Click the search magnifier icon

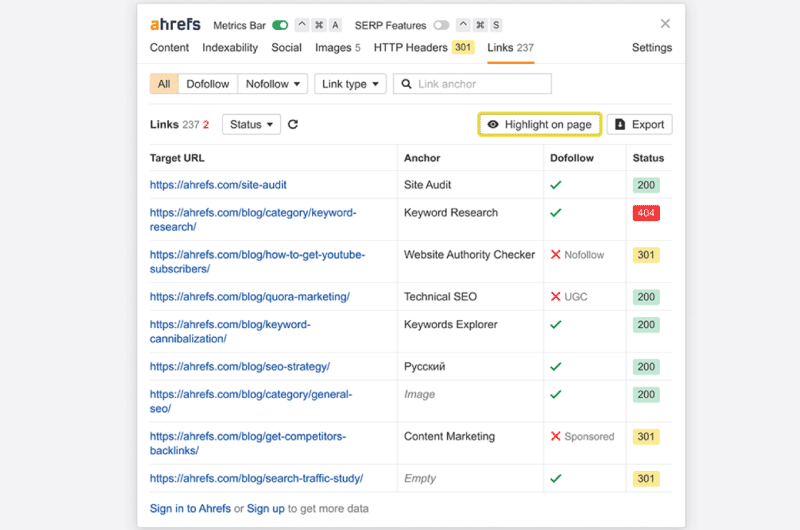(x=406, y=84)
